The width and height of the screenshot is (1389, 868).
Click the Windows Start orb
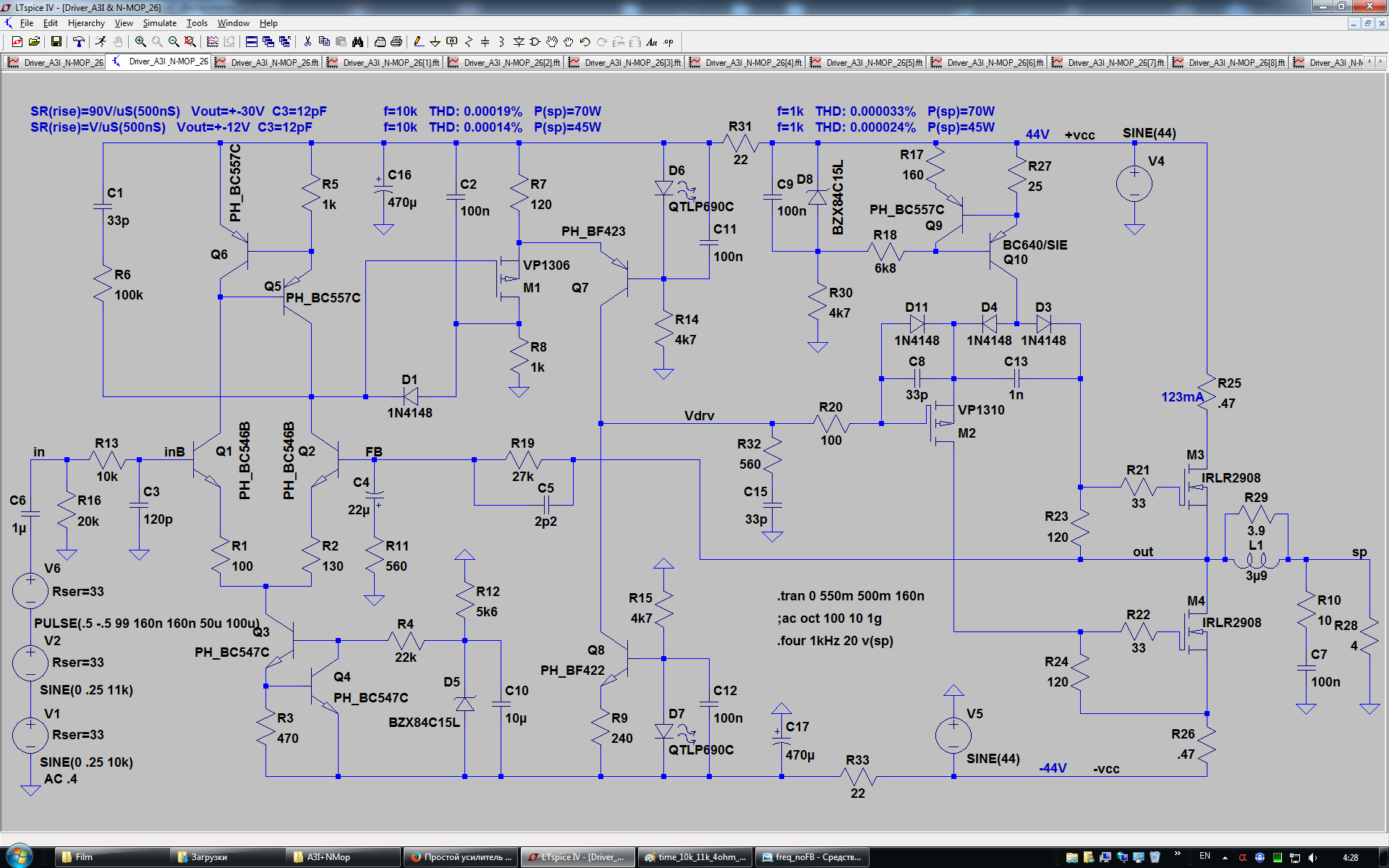click(19, 856)
